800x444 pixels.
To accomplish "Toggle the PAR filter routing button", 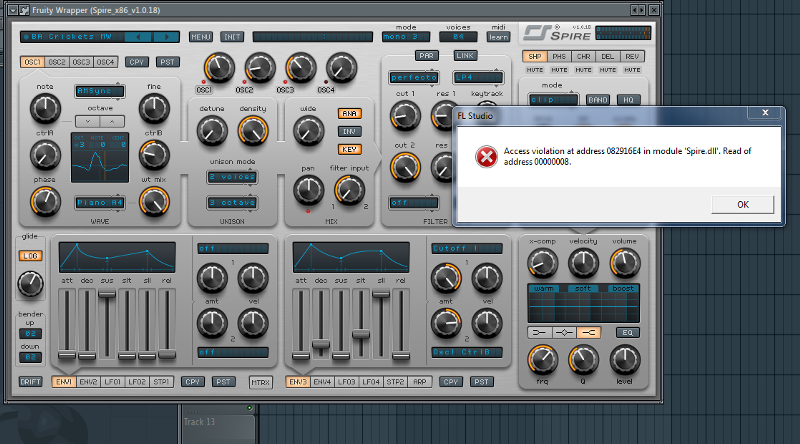I will pyautogui.click(x=426, y=55).
